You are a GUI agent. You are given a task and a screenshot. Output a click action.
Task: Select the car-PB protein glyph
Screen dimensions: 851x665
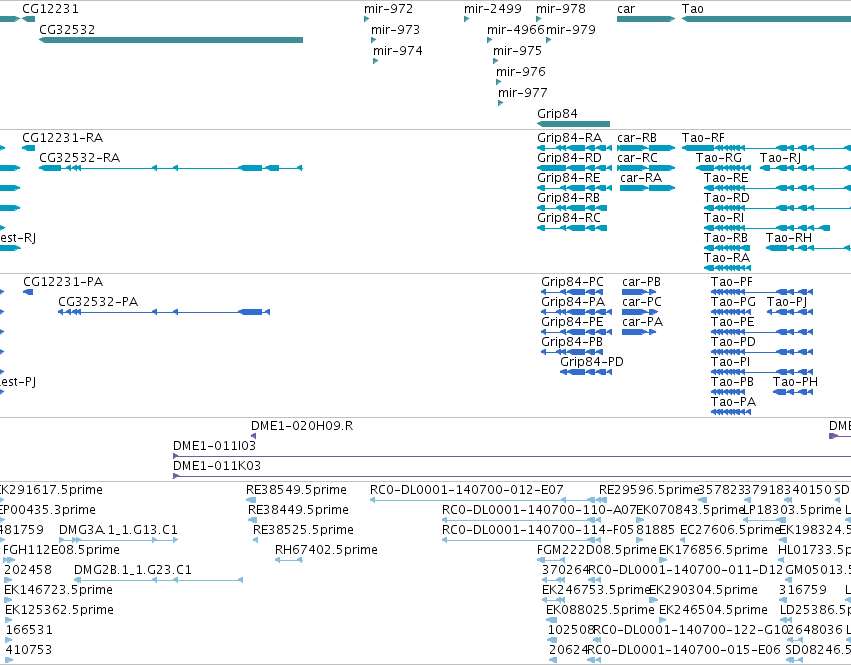[x=639, y=292]
